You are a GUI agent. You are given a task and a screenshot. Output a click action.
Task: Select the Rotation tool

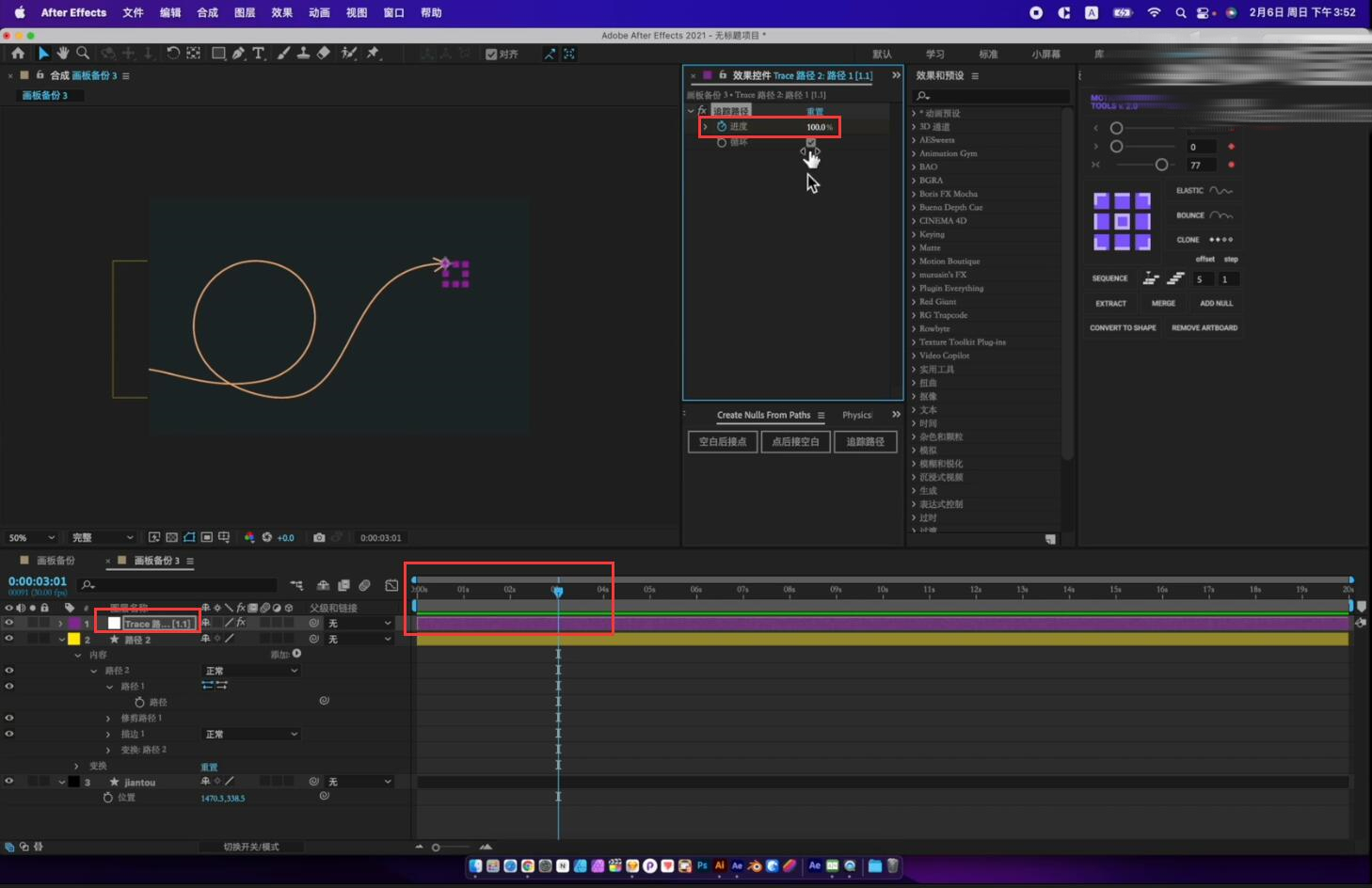pos(173,54)
